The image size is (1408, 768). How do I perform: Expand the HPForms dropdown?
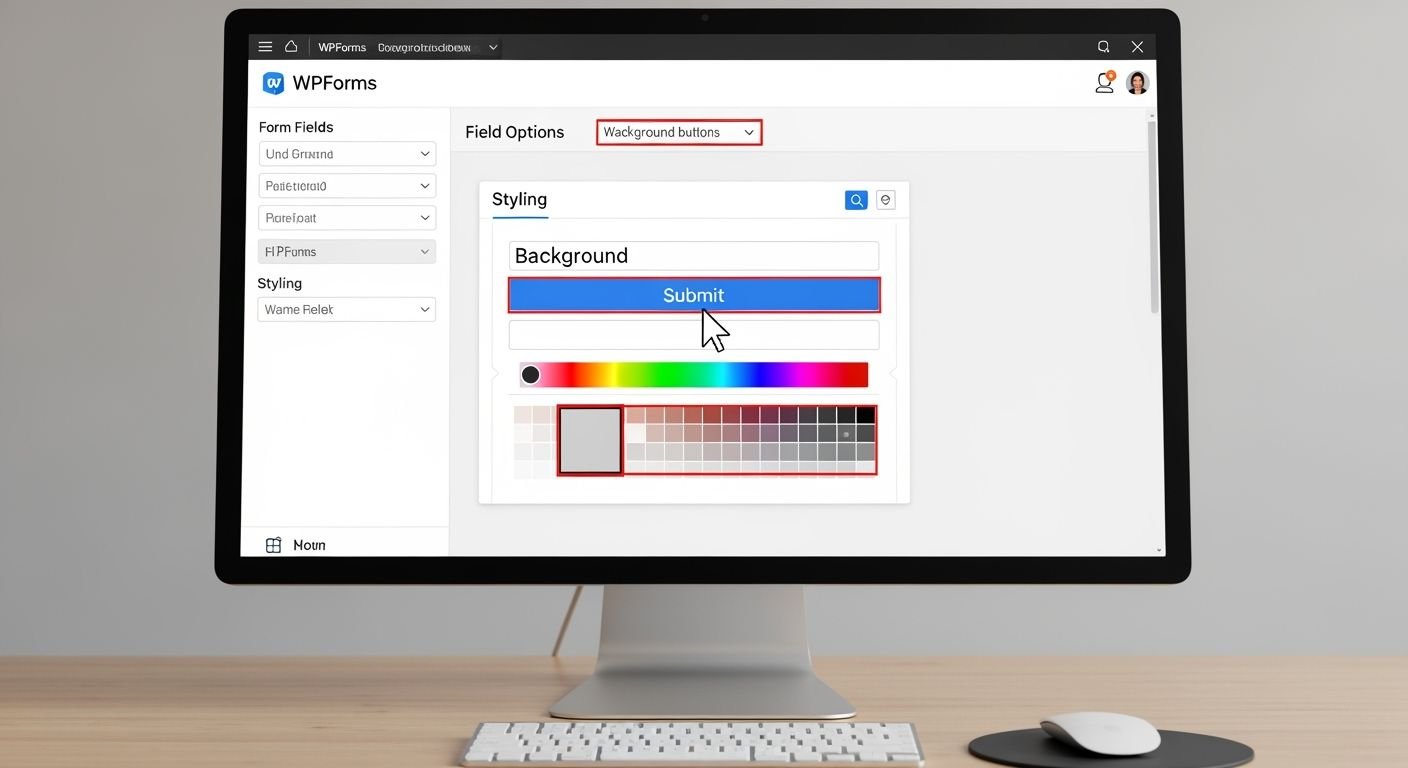click(347, 252)
